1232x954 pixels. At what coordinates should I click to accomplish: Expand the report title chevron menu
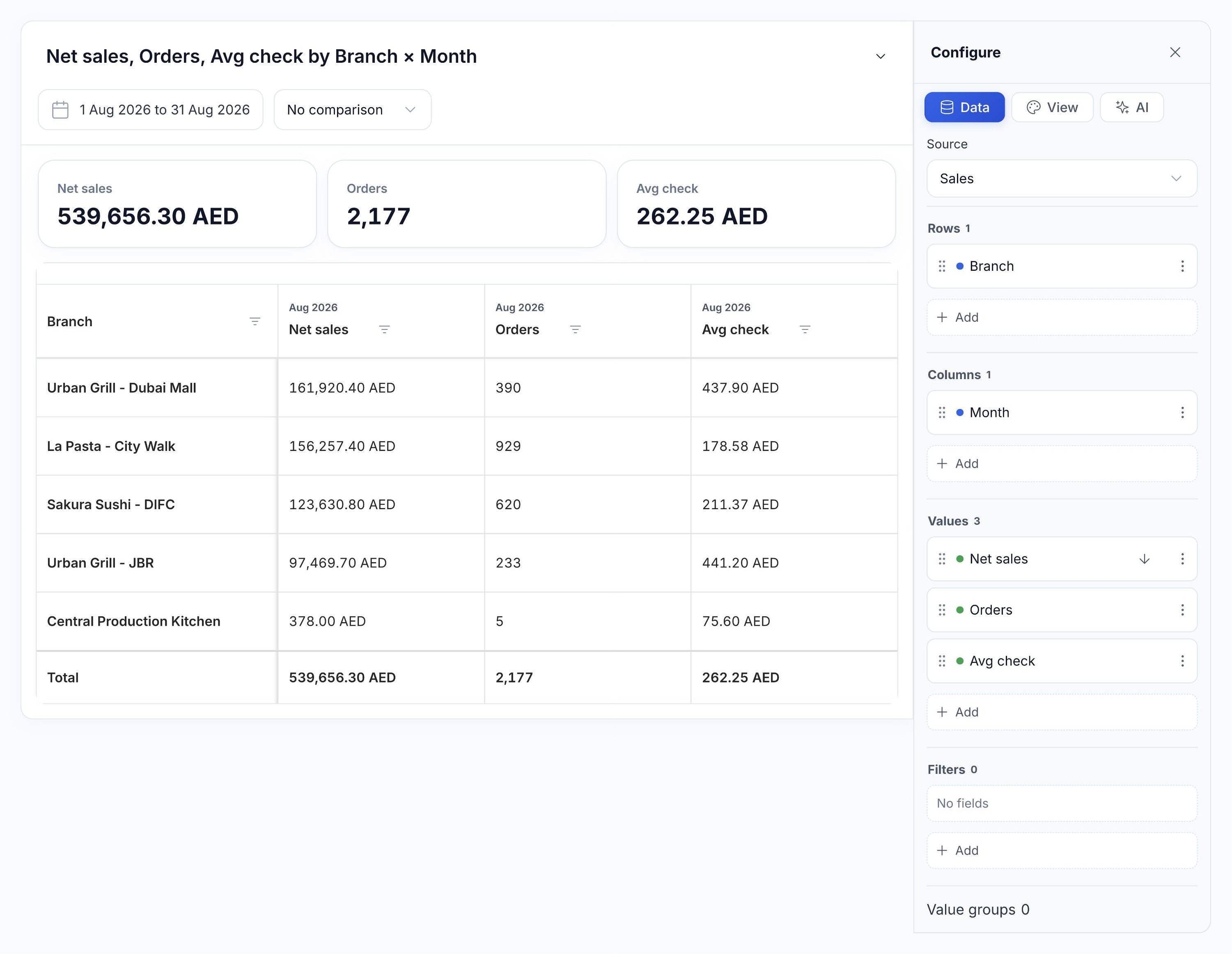tap(881, 56)
